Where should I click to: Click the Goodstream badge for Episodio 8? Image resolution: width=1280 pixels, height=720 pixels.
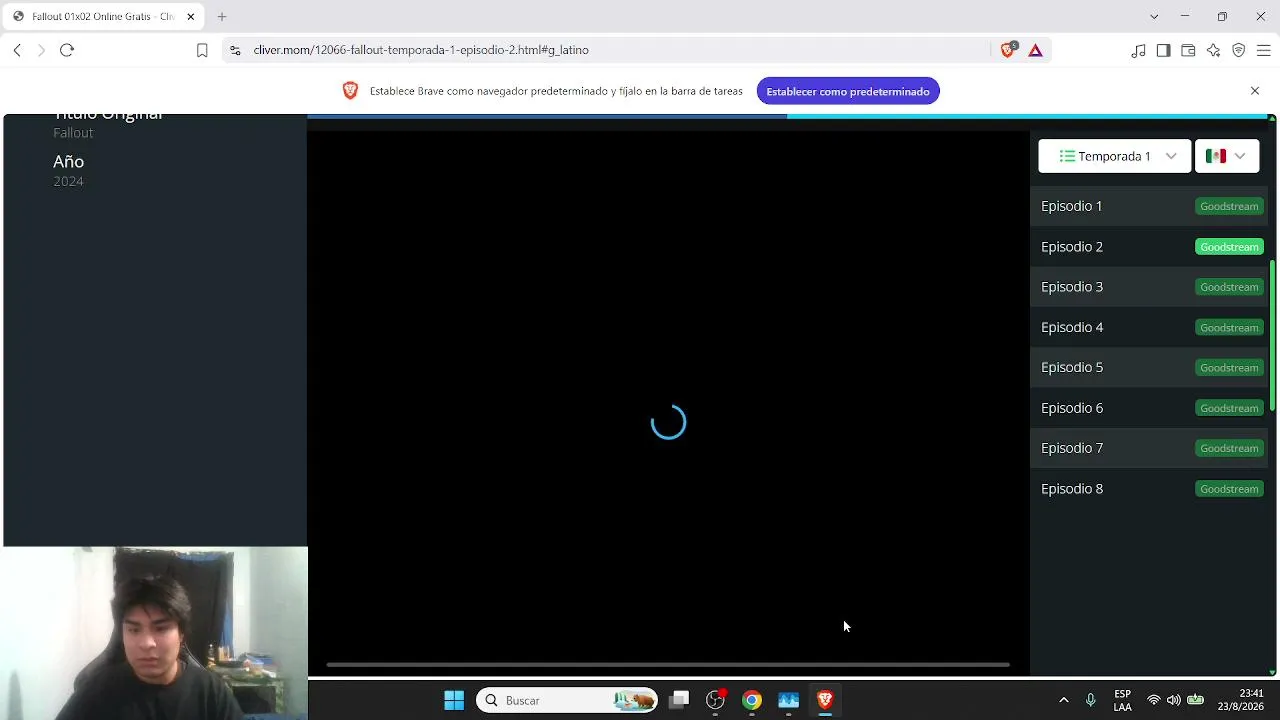[x=1229, y=489]
